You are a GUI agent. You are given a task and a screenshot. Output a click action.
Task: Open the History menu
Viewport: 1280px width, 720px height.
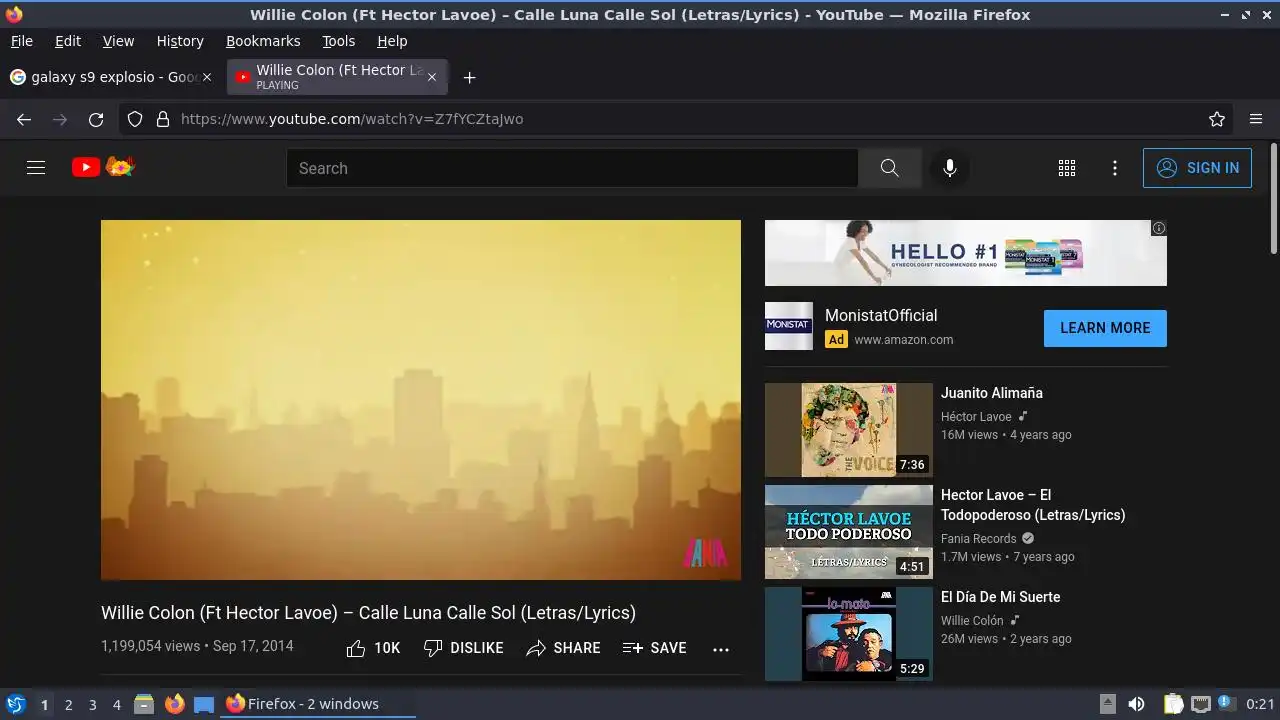[x=180, y=41]
